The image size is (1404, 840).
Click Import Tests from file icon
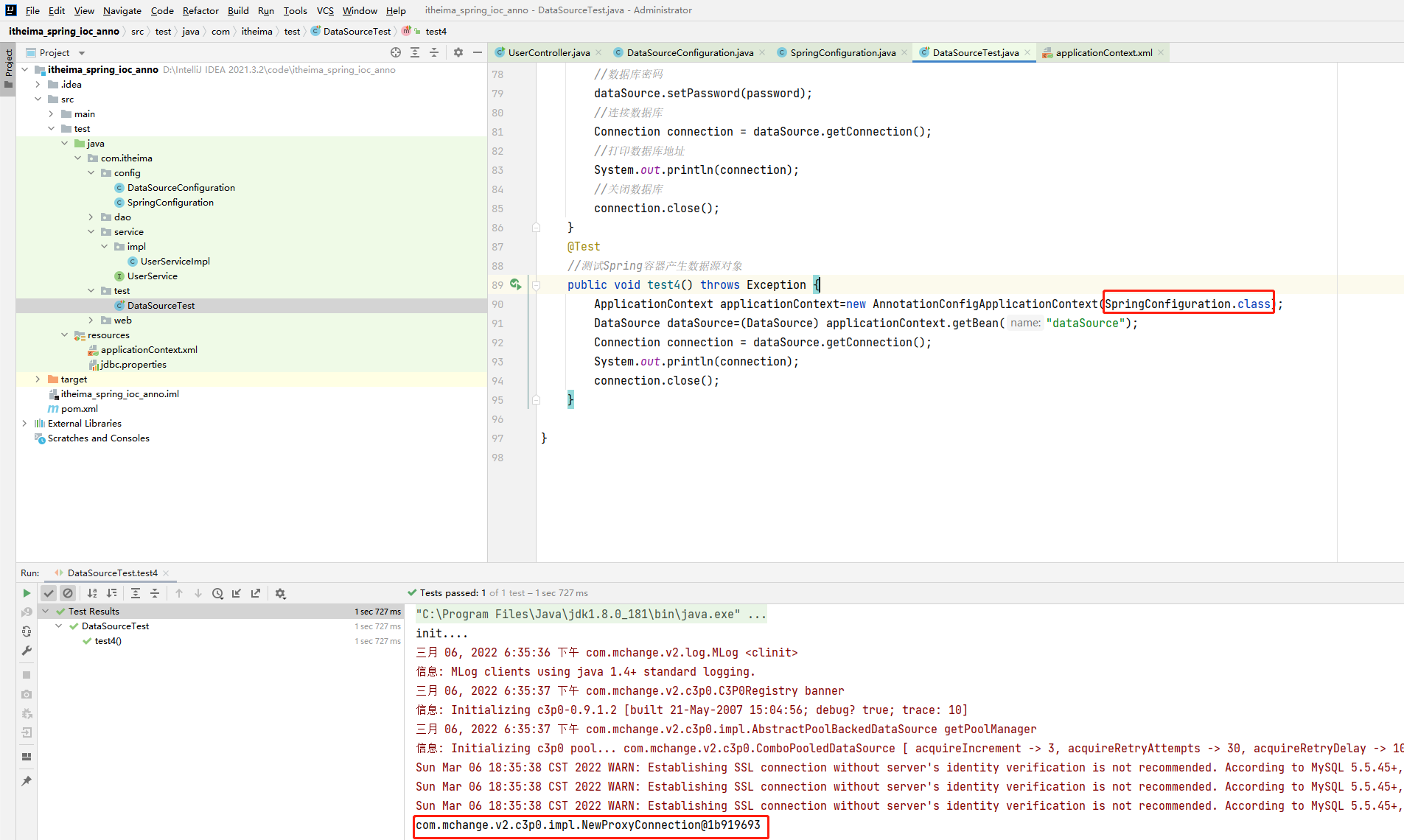[237, 593]
